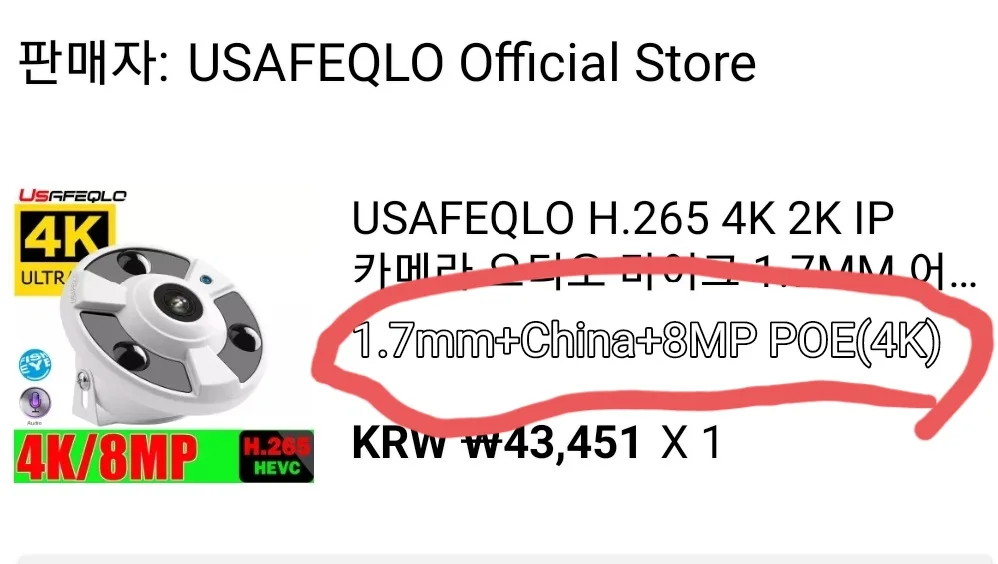Viewport: 998px width, 564px height.
Task: Click the USAFEQLO brand logo on thumbnail
Action: tap(72, 195)
